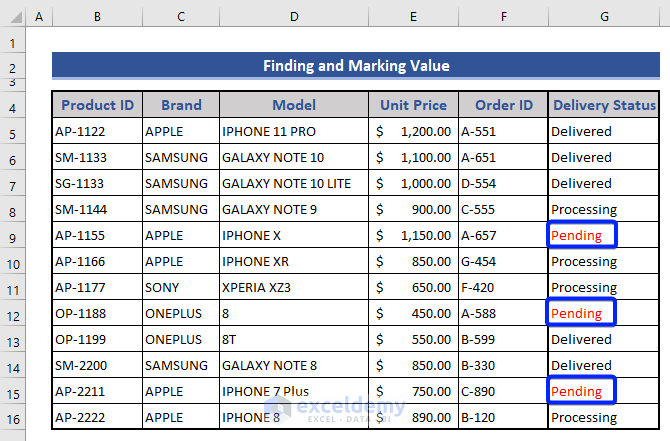Select order ID C-890

[504, 391]
